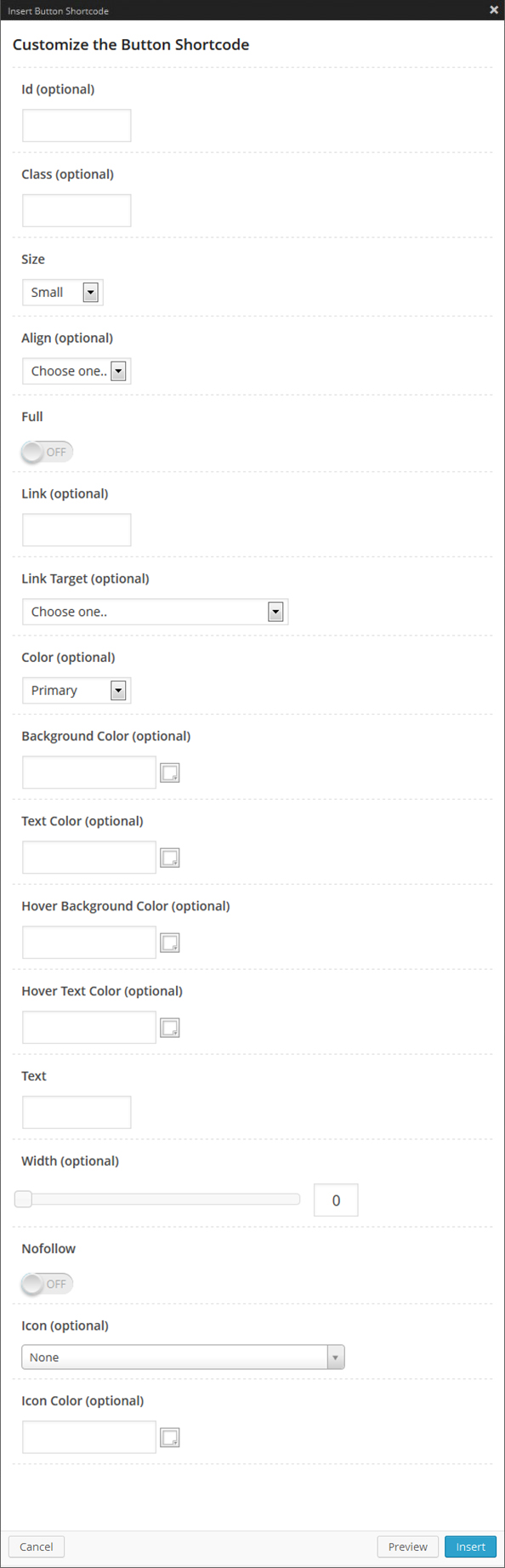Open the Hover Text Color picker swatch
This screenshot has width=505, height=1568.
click(169, 1027)
